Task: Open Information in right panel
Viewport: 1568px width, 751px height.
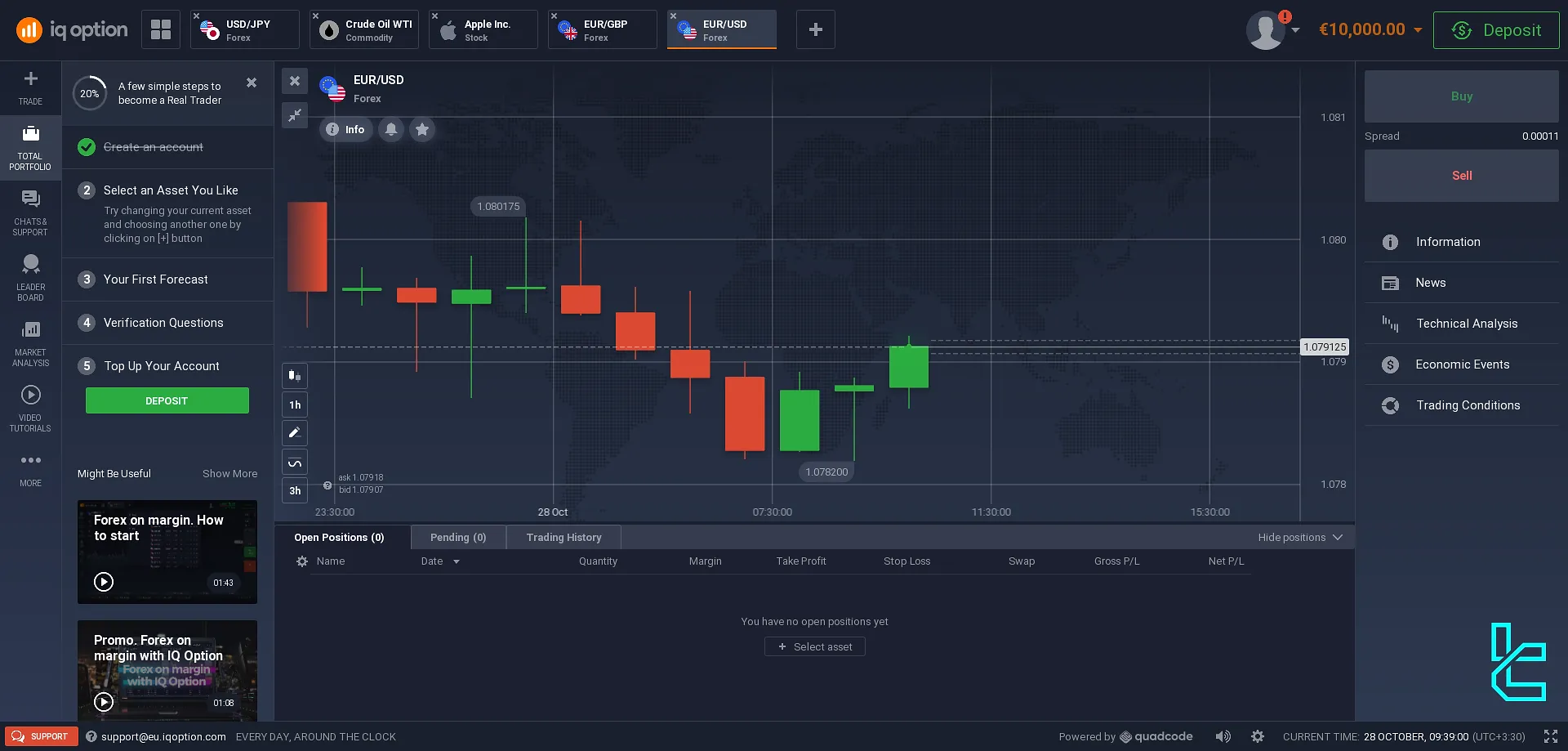Action: click(1461, 242)
